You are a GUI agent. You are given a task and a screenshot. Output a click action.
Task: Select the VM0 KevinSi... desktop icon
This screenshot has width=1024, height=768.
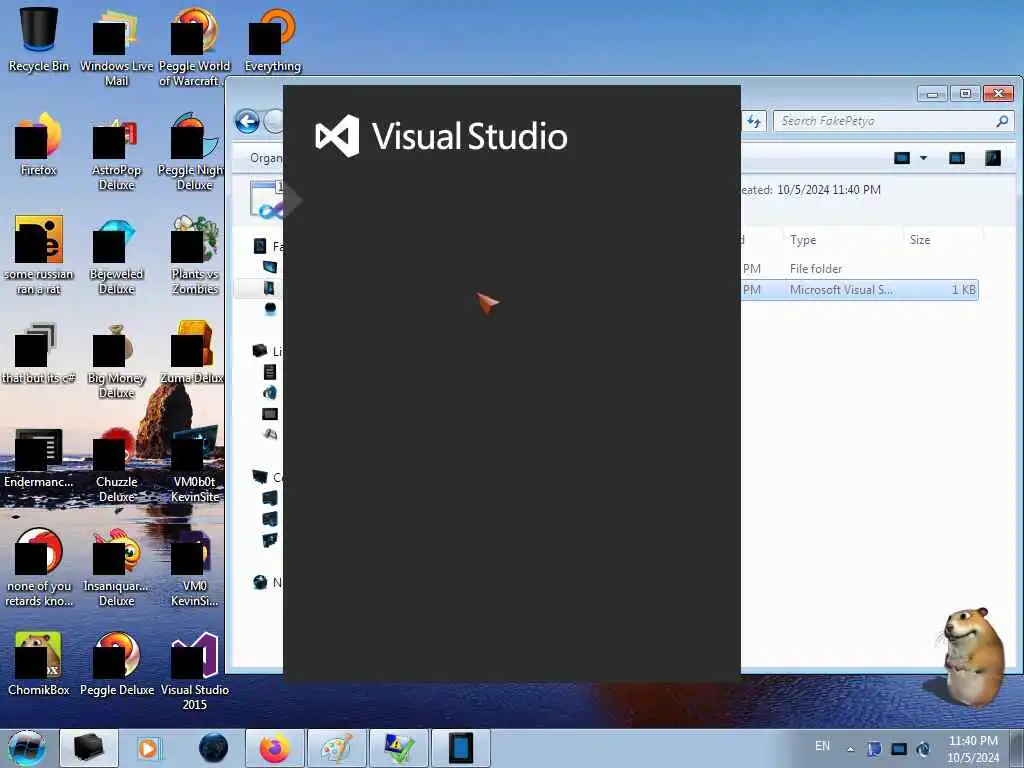[194, 567]
